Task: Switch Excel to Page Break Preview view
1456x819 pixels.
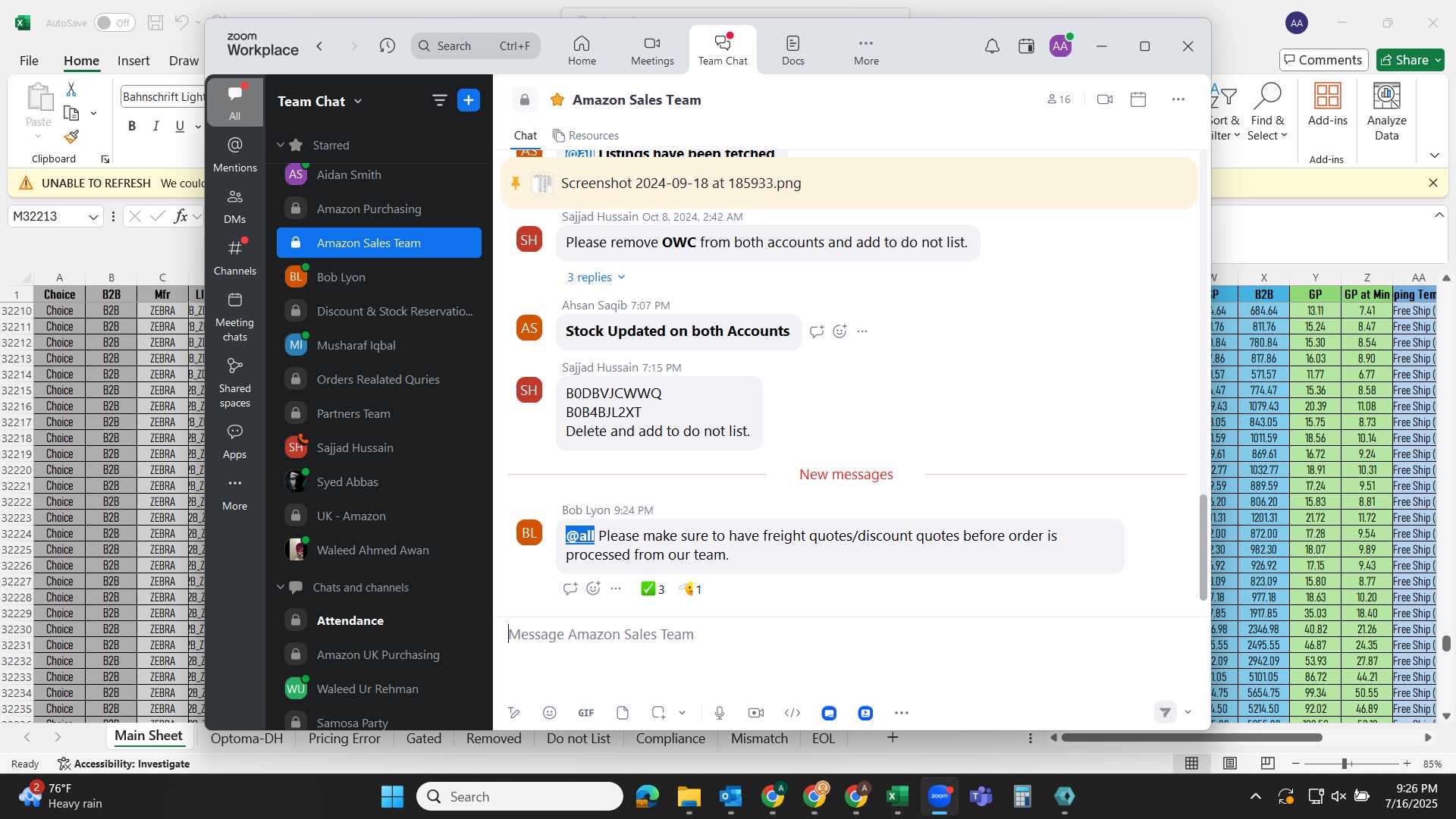Action: click(x=1267, y=763)
